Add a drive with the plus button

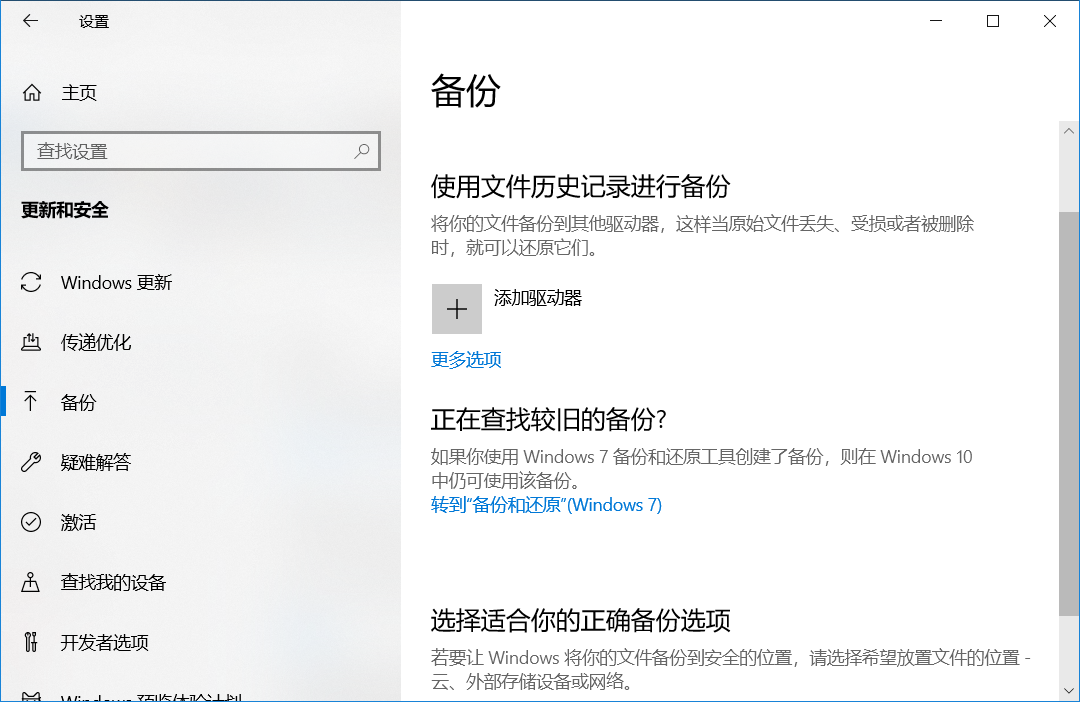[x=457, y=309]
